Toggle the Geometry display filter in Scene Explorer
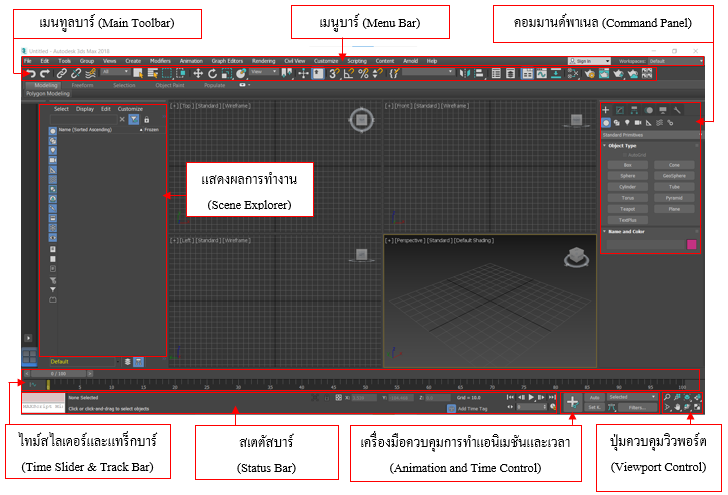Image resolution: width=728 pixels, height=495 pixels. pos(53,131)
